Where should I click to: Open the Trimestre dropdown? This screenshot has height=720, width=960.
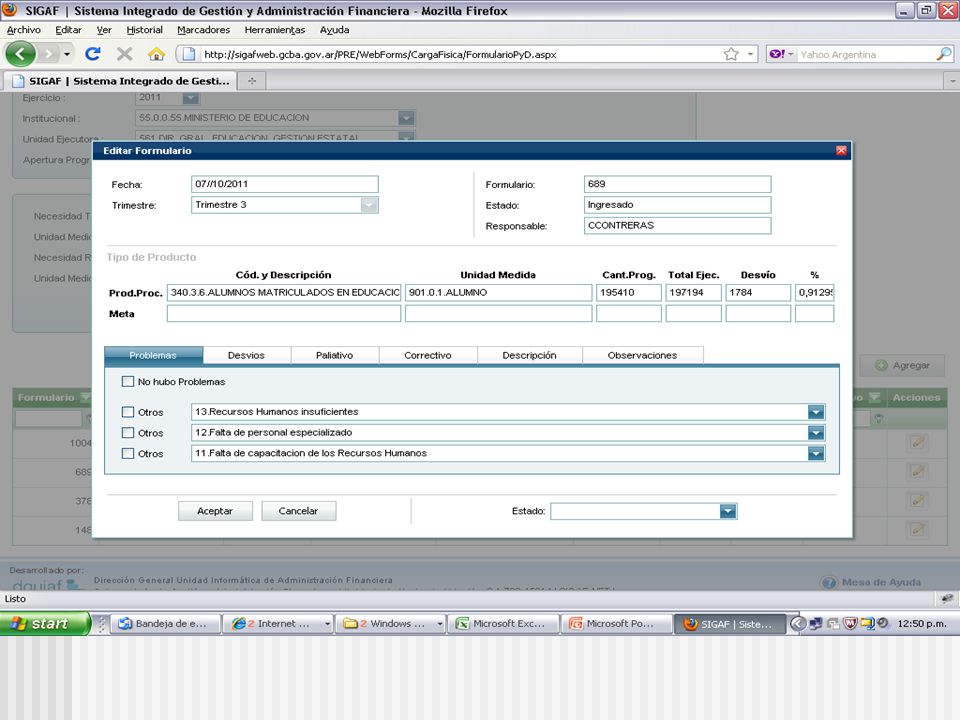click(369, 205)
